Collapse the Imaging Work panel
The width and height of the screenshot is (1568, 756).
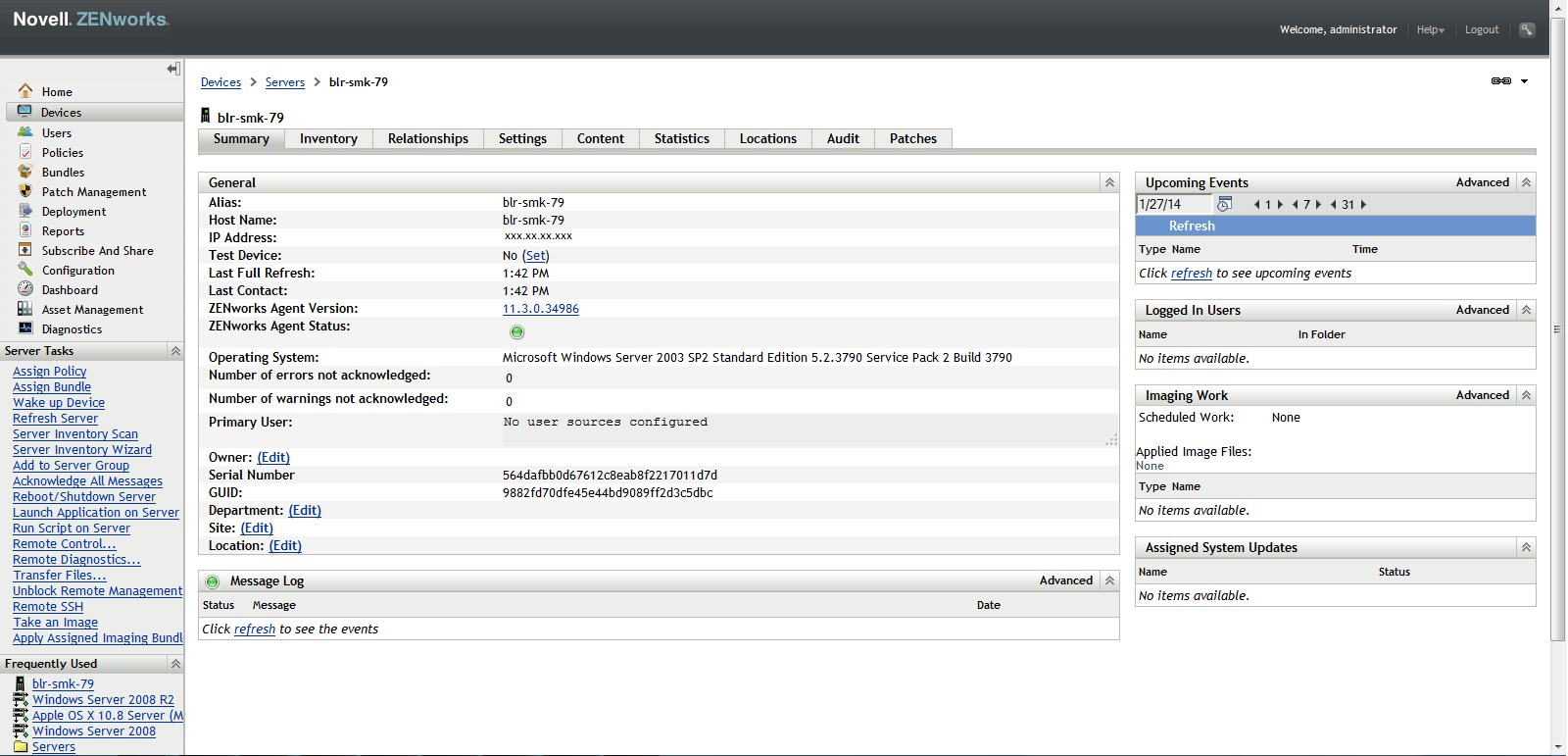(1526, 395)
